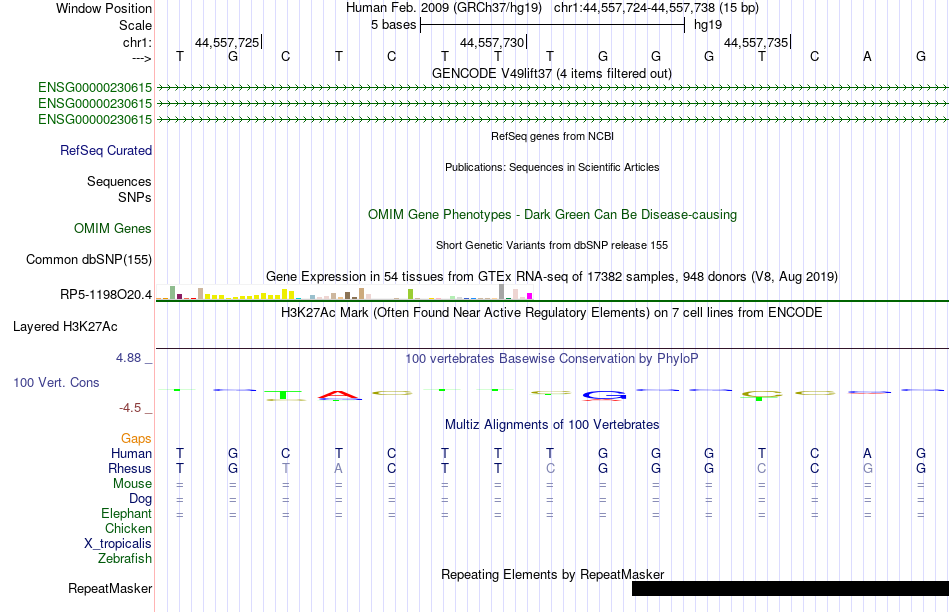This screenshot has height=612, width=950.
Task: Open 100 vertebrates Basewise Conservation by PhyloP
Action: point(552,359)
